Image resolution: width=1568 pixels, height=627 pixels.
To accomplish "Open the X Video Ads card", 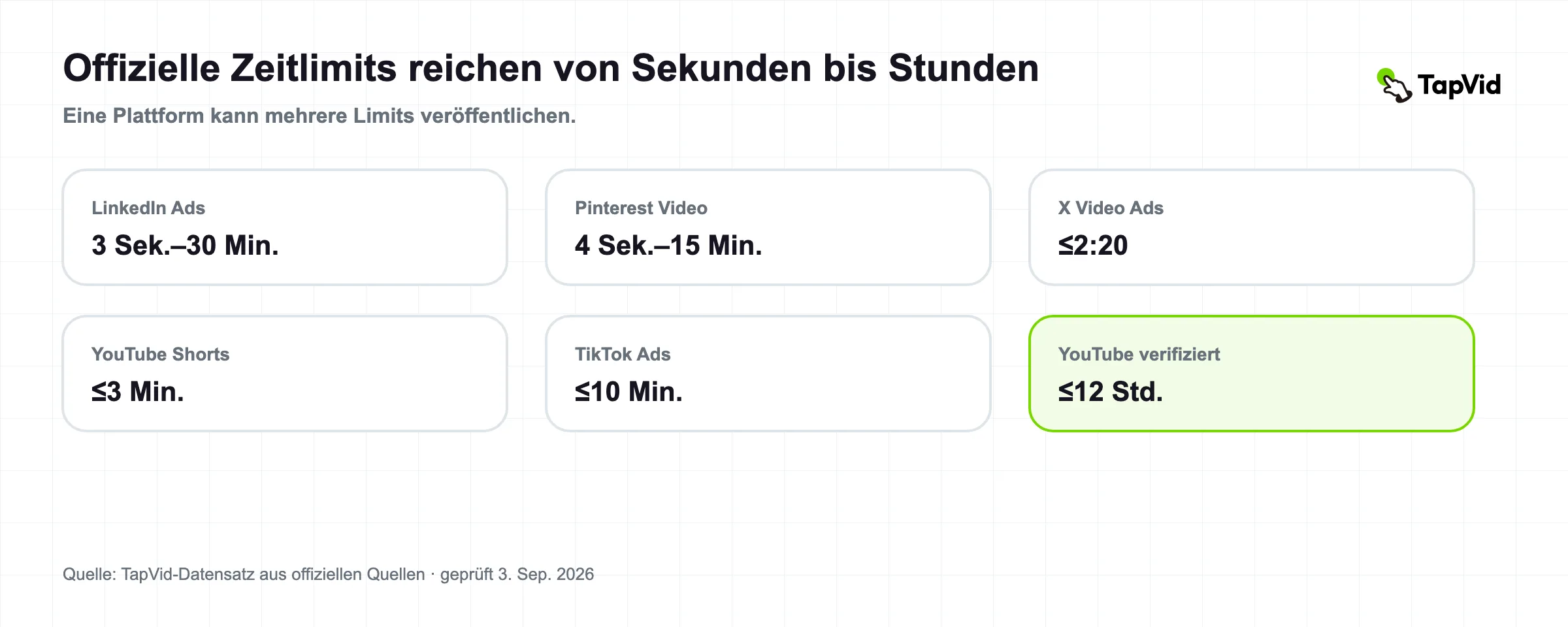I will (x=1252, y=227).
